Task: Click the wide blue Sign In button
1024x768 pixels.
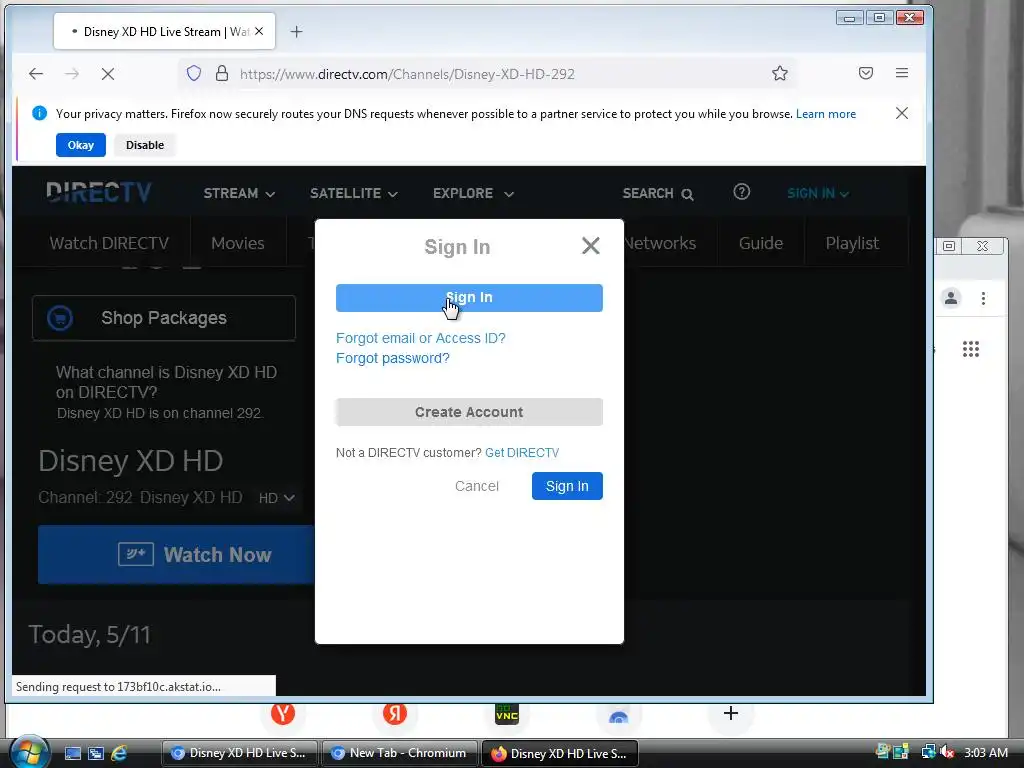Action: pyautogui.click(x=469, y=298)
